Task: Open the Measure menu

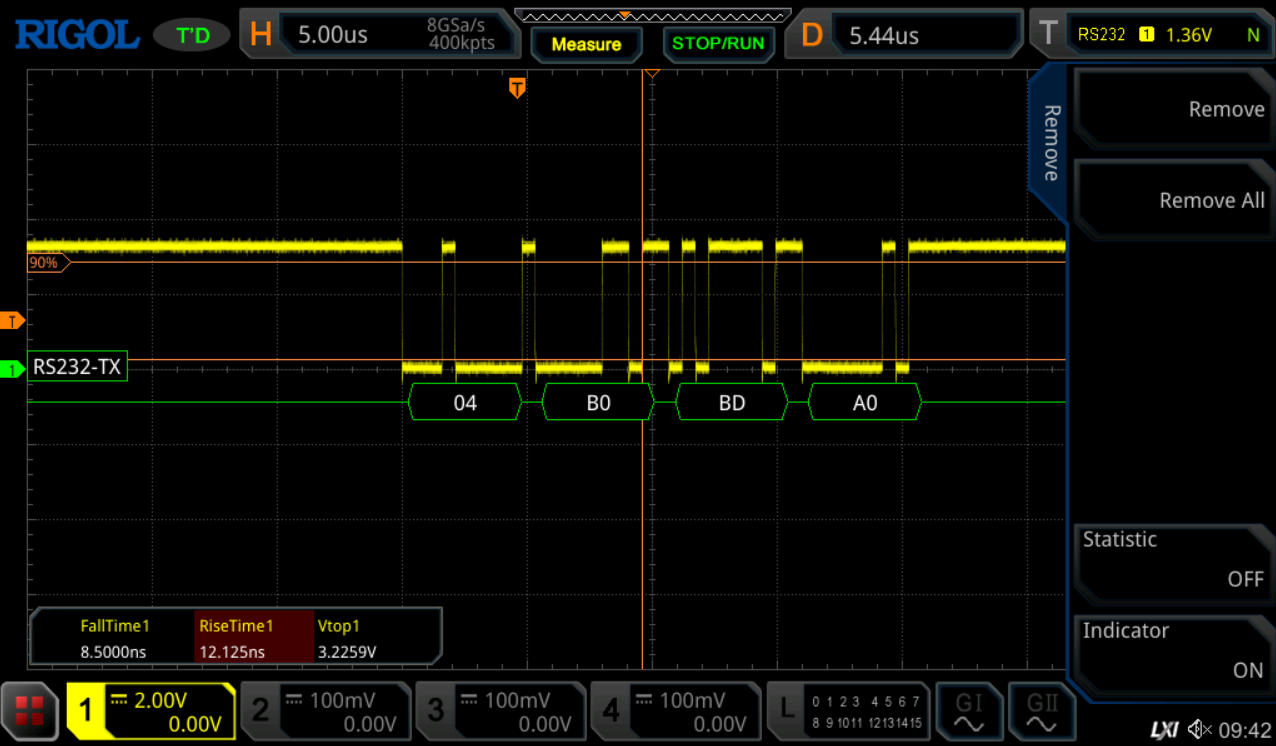Action: [x=586, y=44]
